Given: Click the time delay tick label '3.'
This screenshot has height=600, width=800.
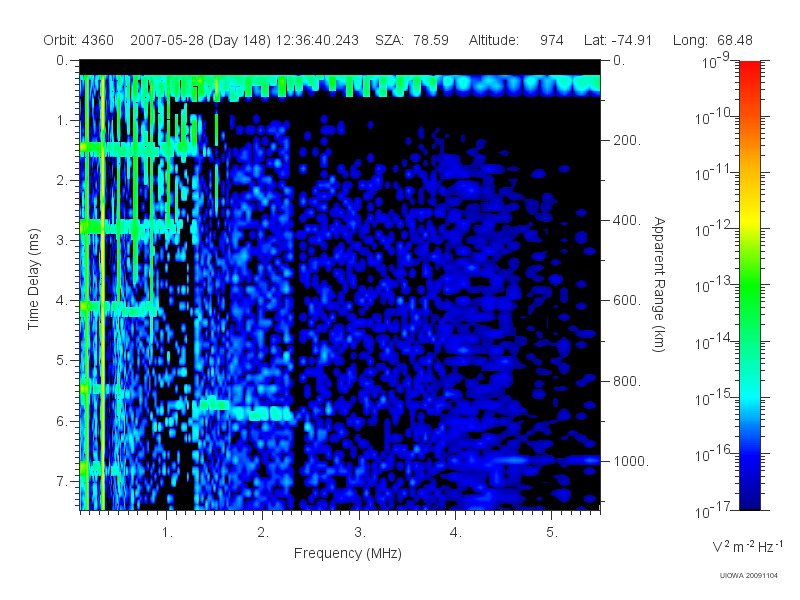Looking at the screenshot, I should 62,241.
